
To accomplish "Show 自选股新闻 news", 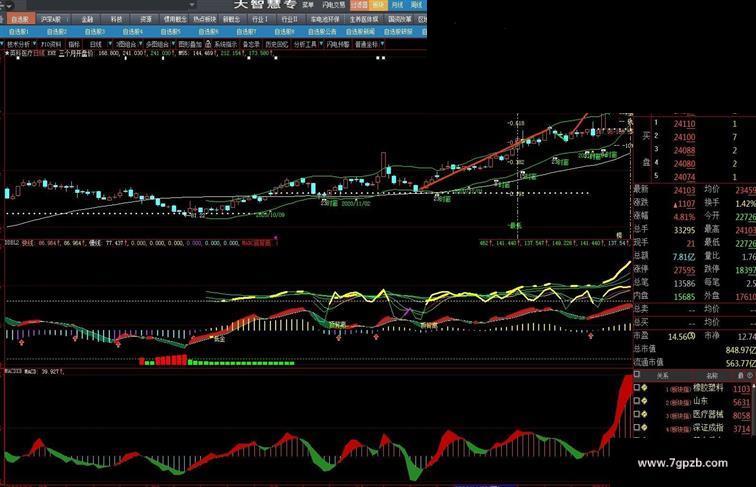I will tap(360, 32).
